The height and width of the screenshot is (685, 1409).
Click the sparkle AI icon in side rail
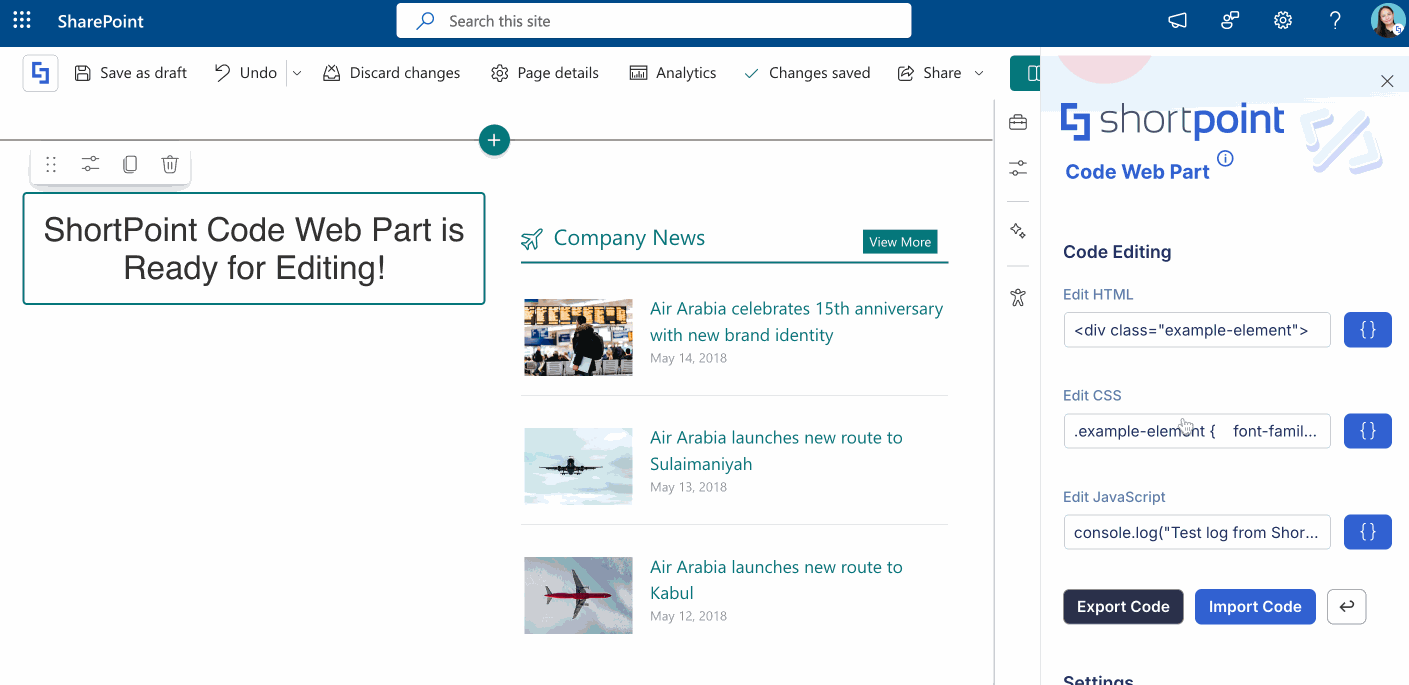[x=1018, y=231]
